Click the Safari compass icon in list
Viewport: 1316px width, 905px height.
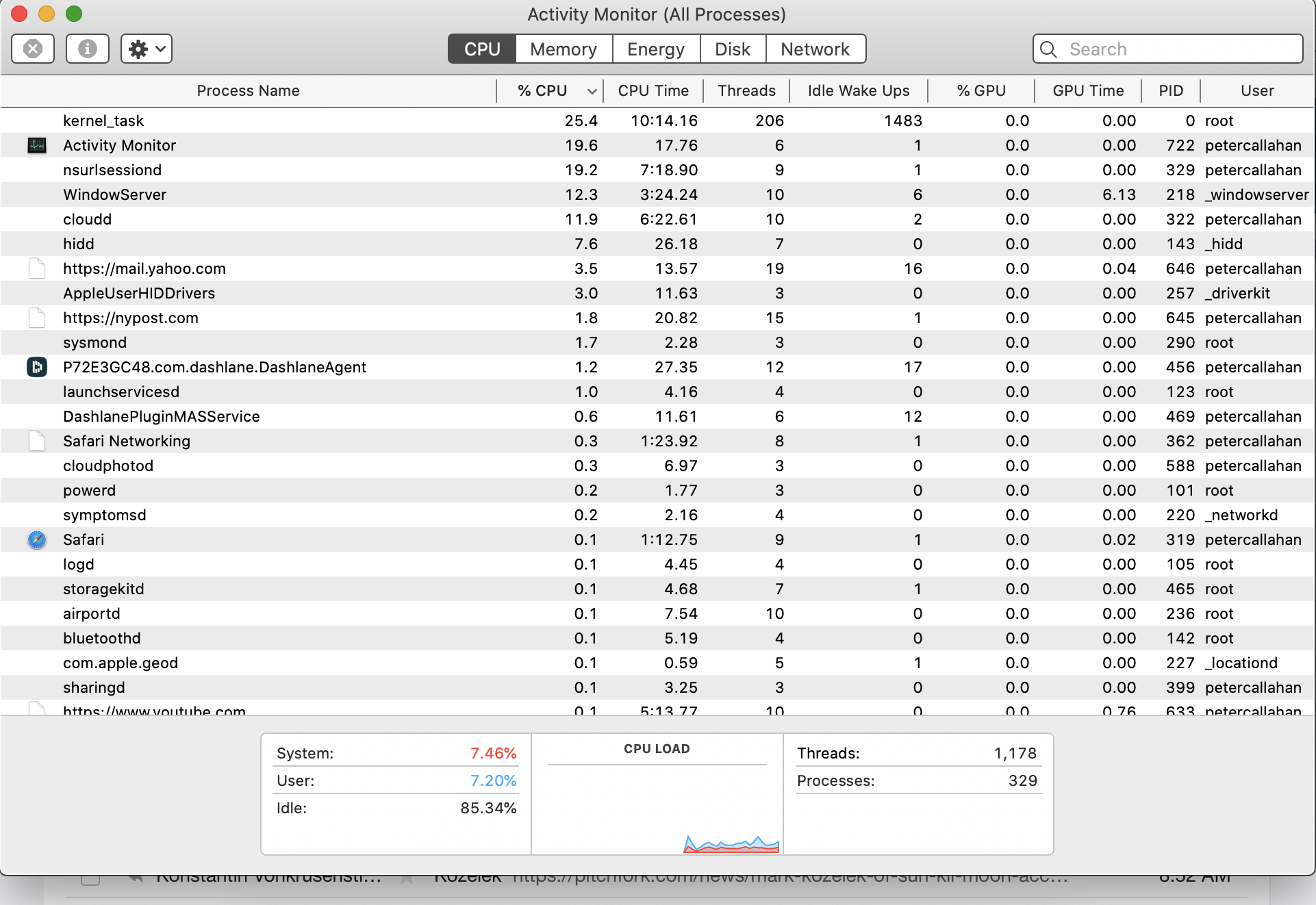click(37, 539)
